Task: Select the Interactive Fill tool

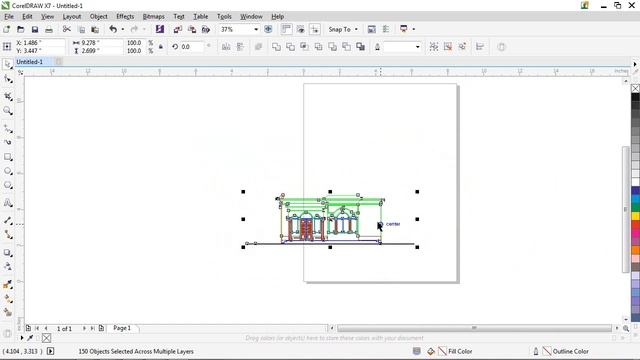Action: [7, 299]
